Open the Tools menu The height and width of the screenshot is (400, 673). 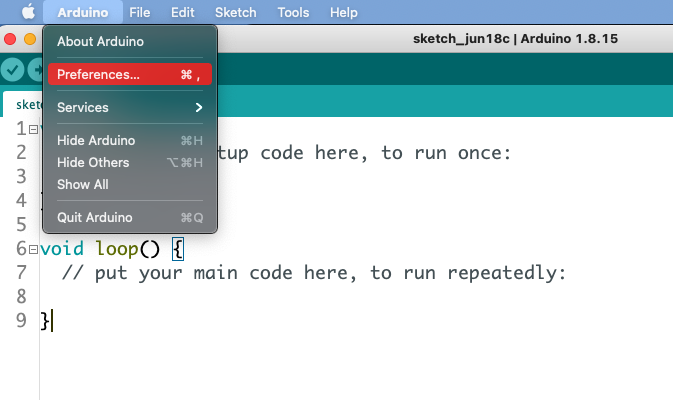click(293, 12)
